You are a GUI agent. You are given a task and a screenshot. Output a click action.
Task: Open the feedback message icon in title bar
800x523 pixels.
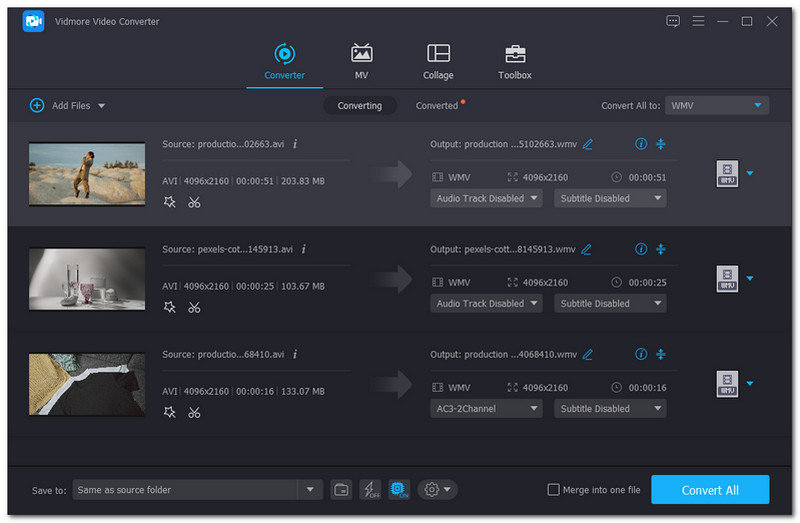tap(673, 21)
